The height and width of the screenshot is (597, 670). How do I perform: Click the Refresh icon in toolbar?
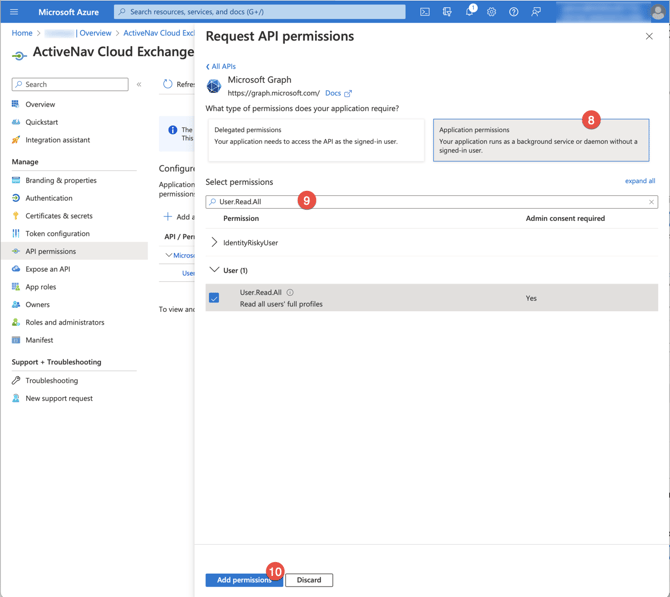tap(168, 84)
